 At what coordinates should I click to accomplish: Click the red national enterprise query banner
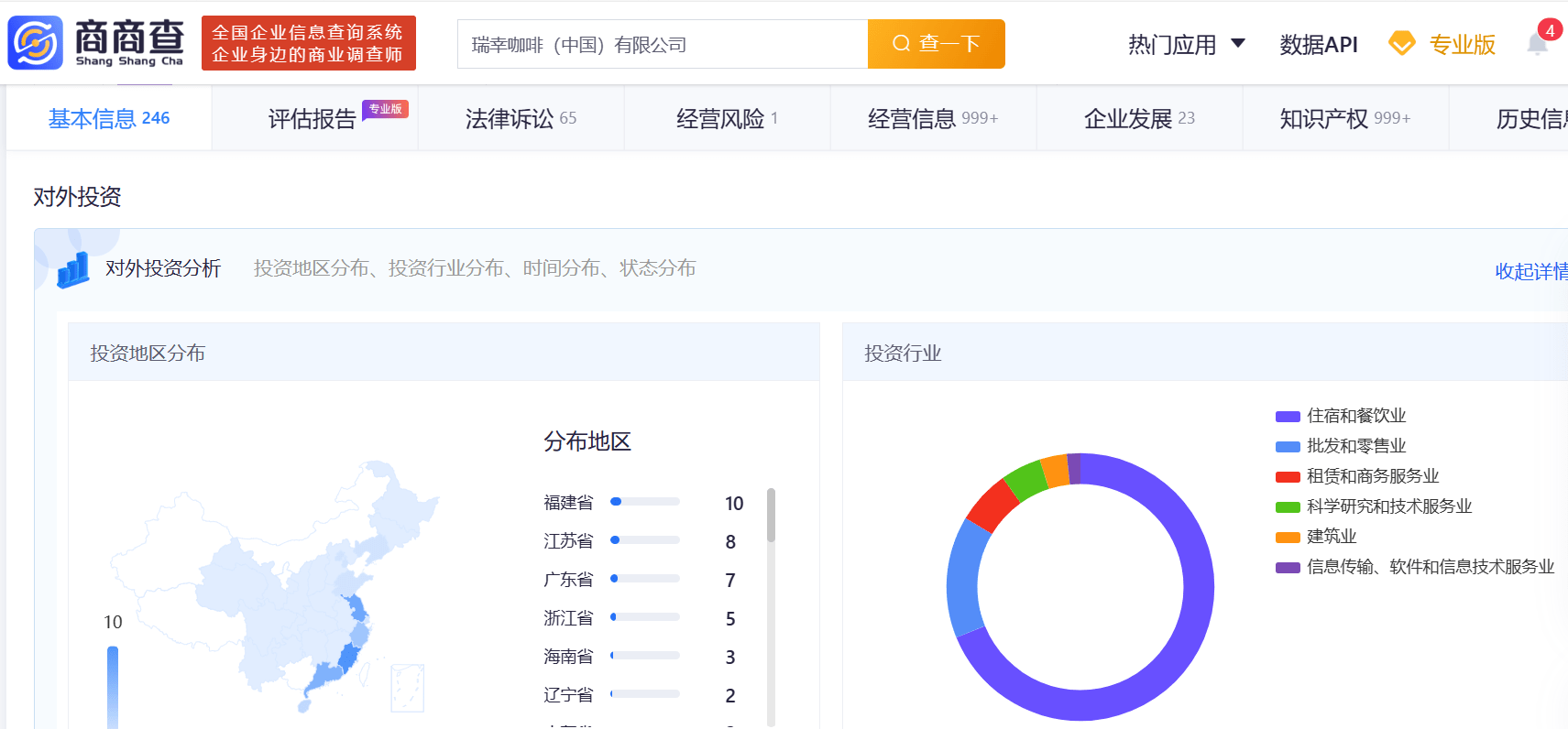pos(308,43)
